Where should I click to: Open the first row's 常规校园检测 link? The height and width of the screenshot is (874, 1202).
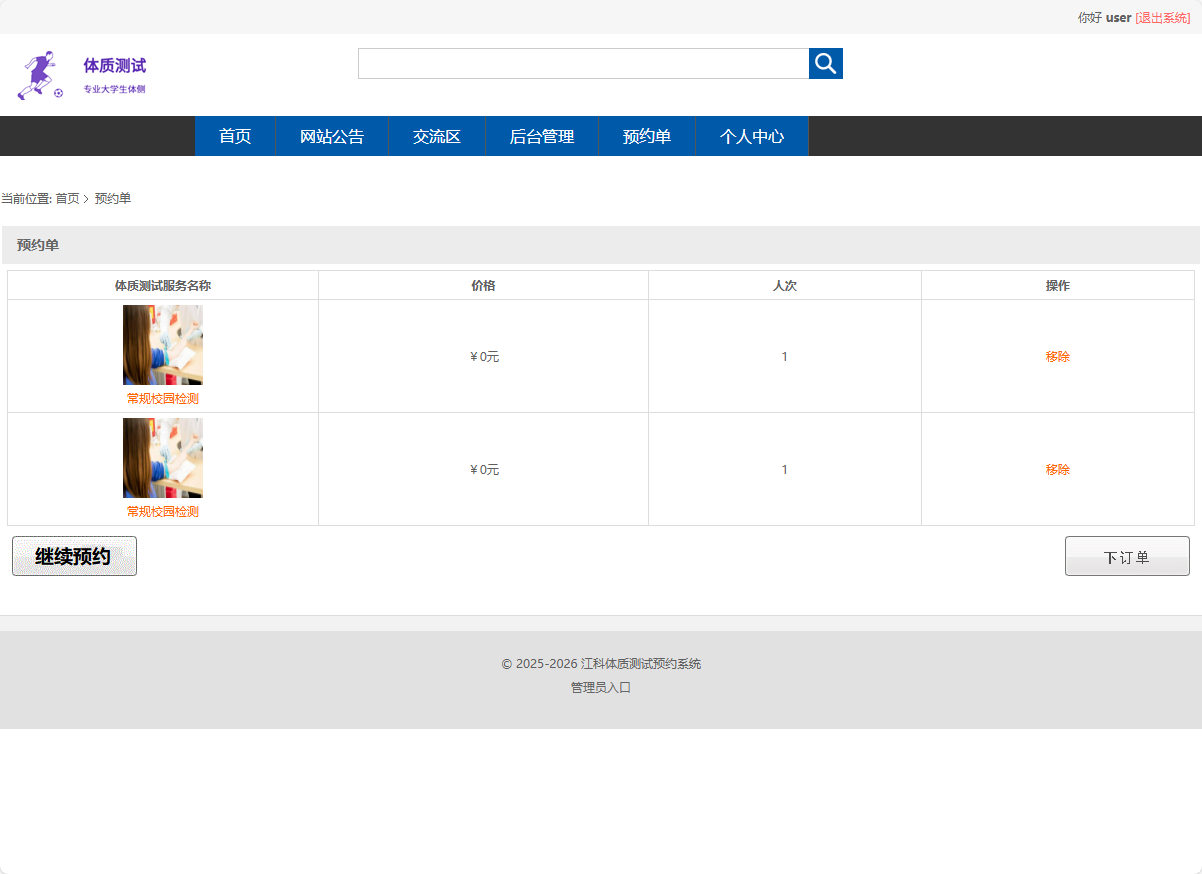click(163, 398)
